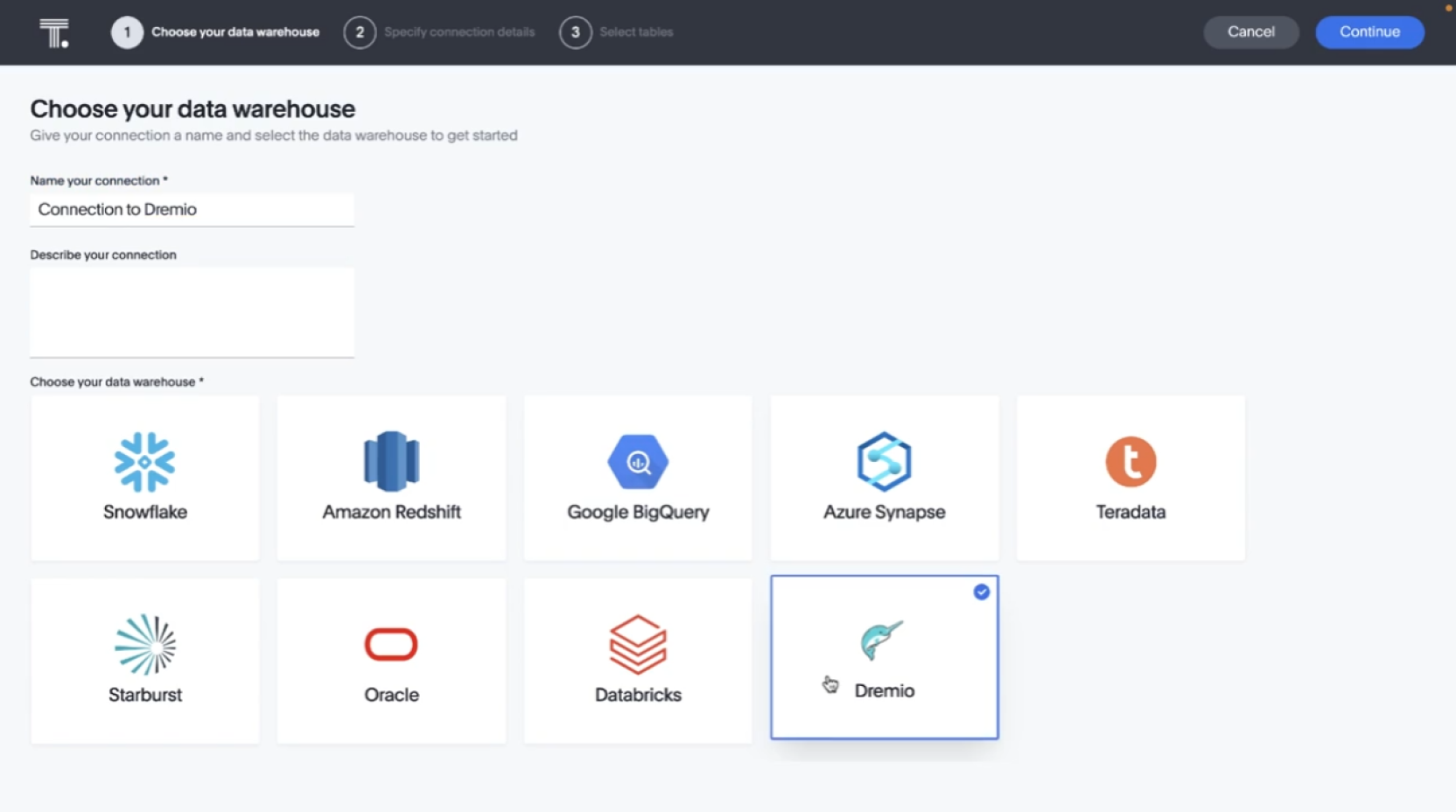Click the Name your connection label

[99, 181]
